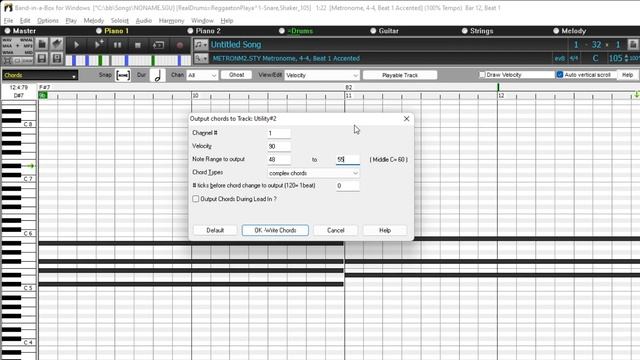Open the Window menu
This screenshot has height=360, width=640.
coord(202,20)
